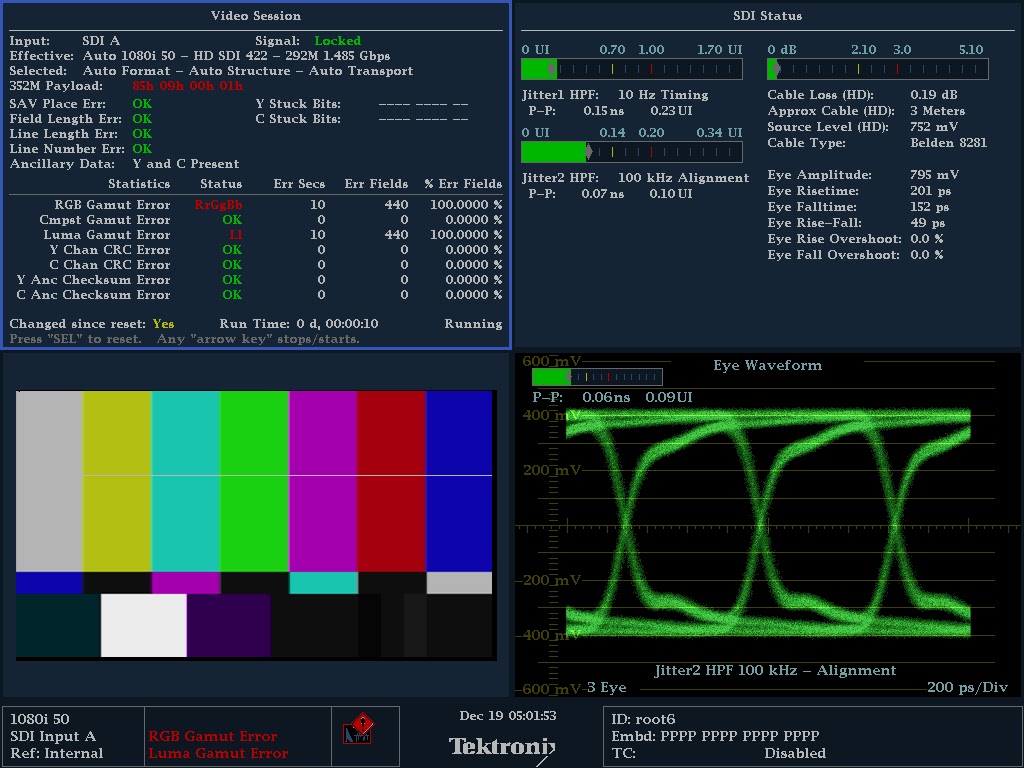
Task: Click the '% Err Fields' column header
Action: coord(463,184)
